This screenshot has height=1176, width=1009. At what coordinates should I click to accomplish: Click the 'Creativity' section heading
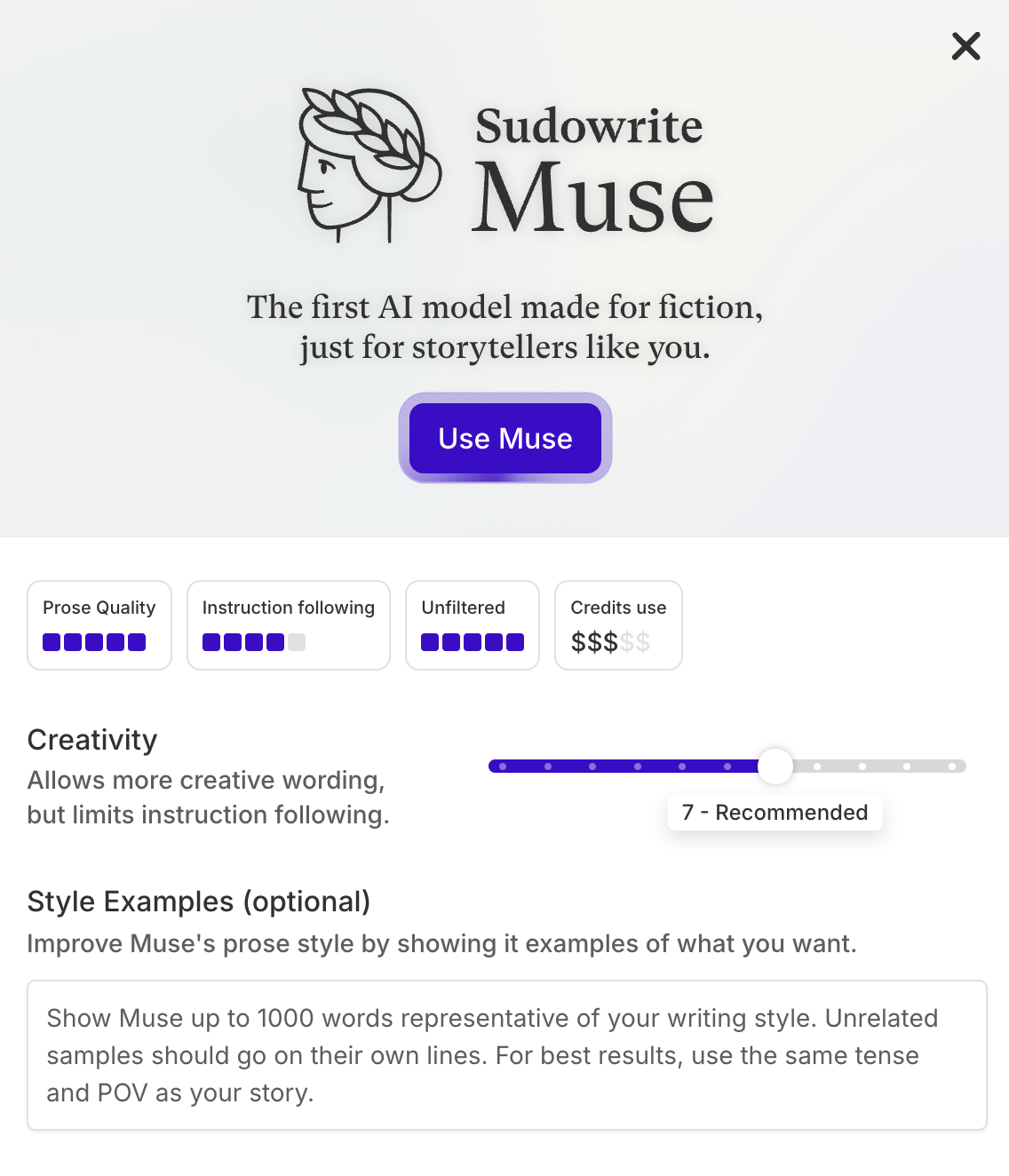91,739
